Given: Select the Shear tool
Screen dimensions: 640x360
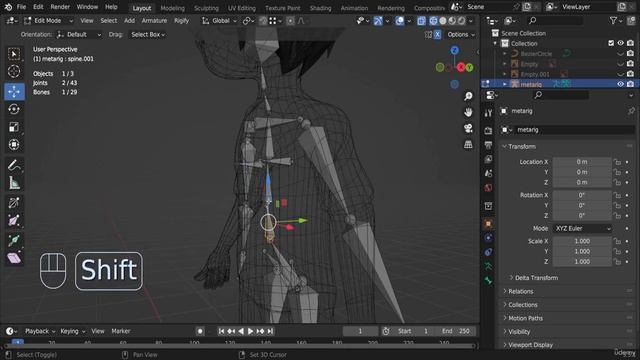Looking at the screenshot, I should 14,258.
